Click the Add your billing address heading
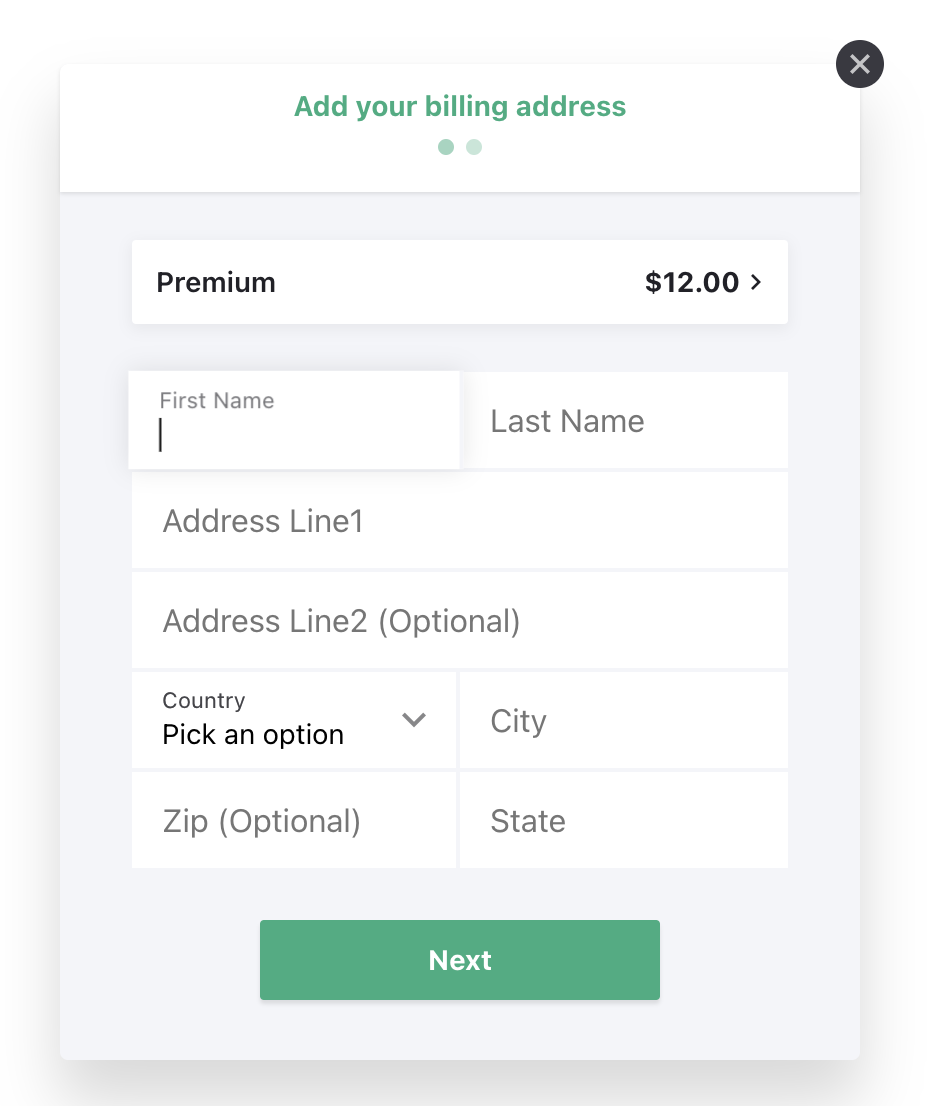 pos(460,107)
